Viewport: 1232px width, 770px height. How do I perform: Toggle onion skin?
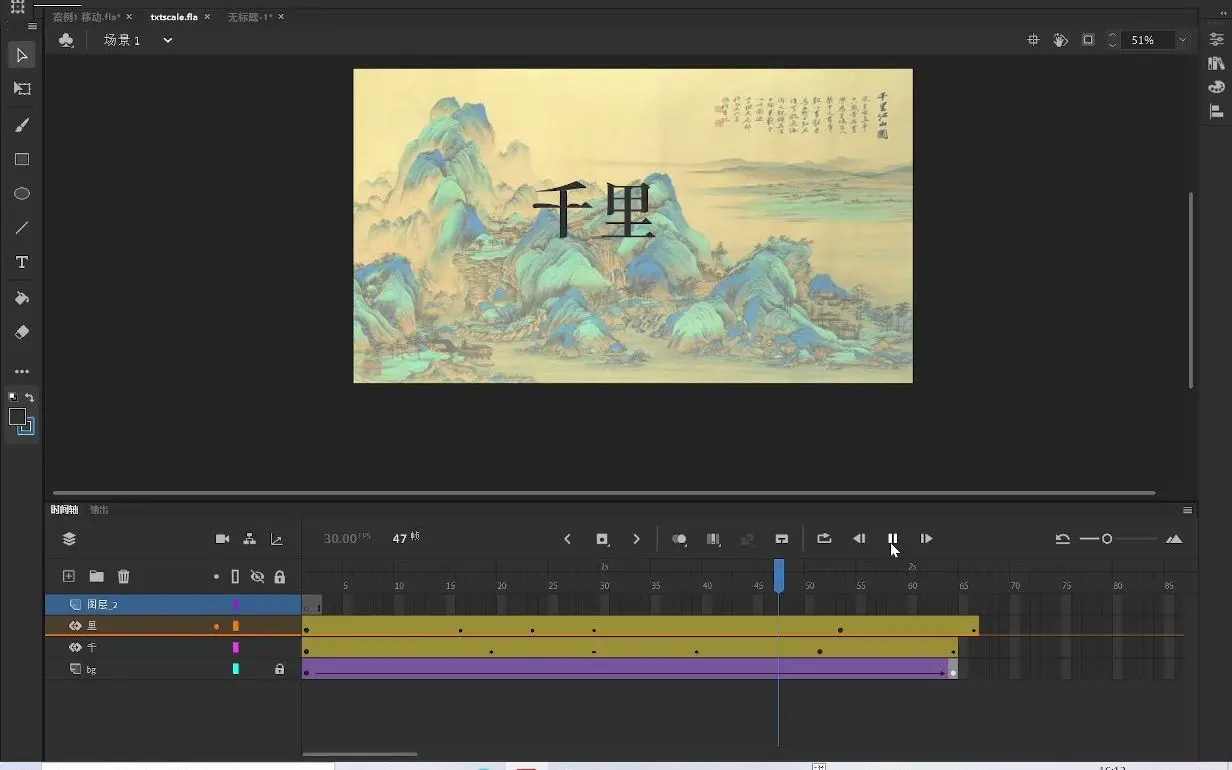679,539
